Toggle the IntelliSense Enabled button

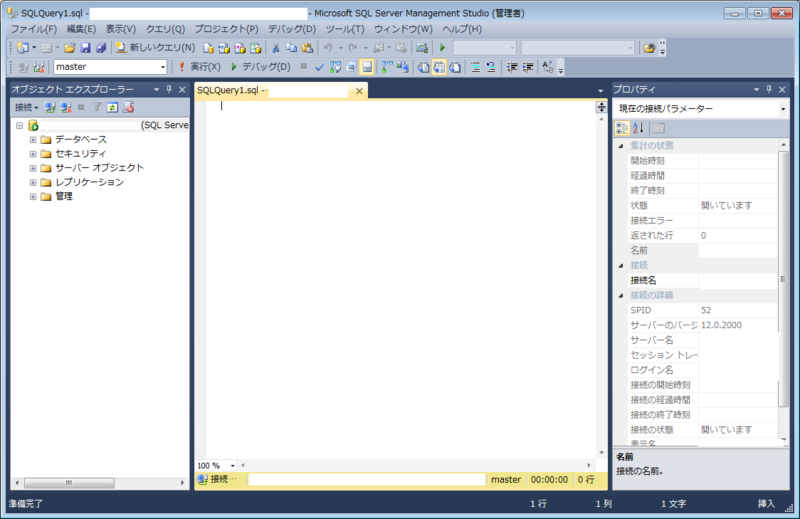tap(367, 67)
